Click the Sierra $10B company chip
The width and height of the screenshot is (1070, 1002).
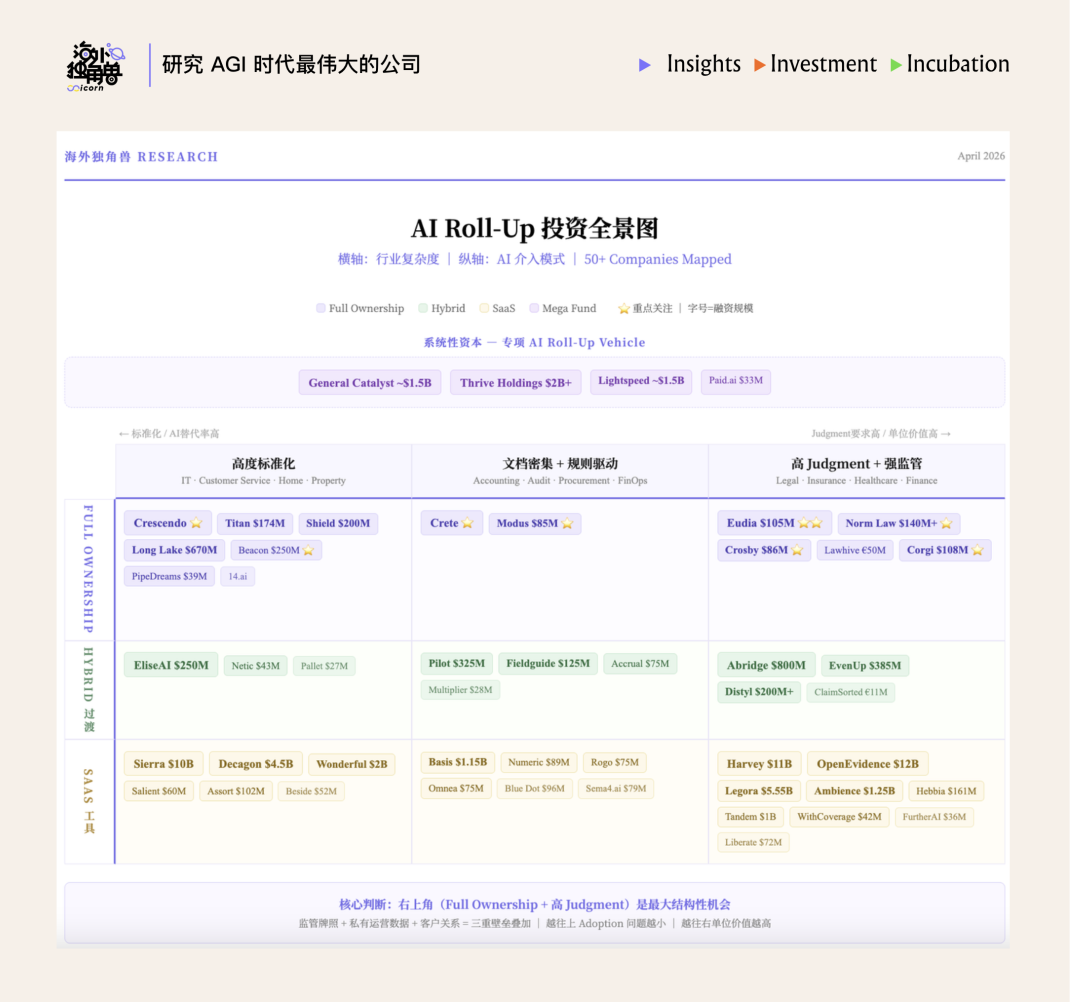click(x=163, y=764)
